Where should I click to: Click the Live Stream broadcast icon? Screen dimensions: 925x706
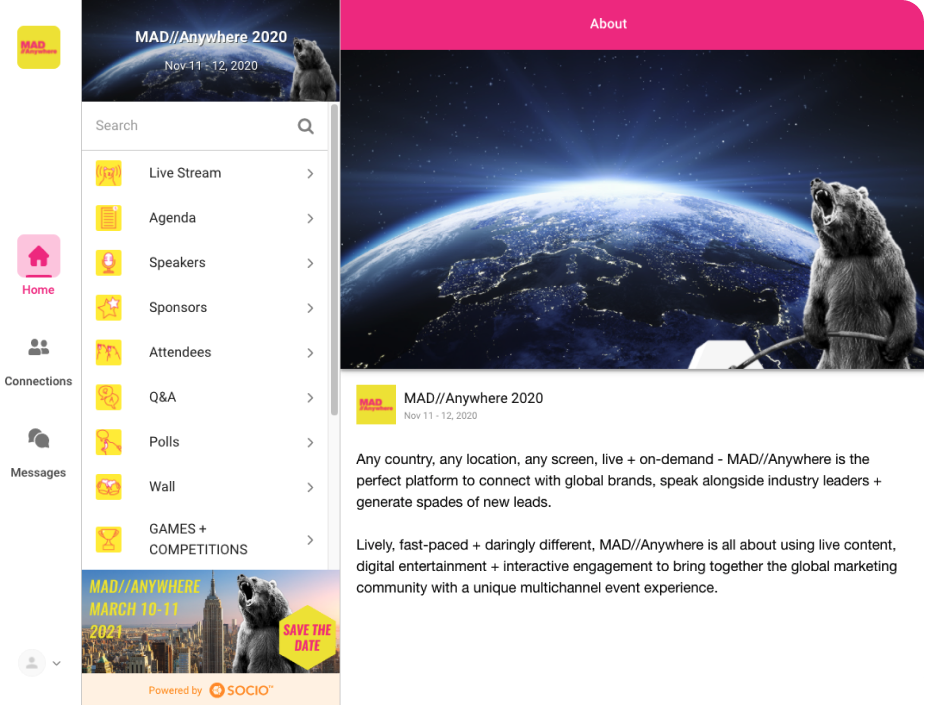pyautogui.click(x=109, y=173)
